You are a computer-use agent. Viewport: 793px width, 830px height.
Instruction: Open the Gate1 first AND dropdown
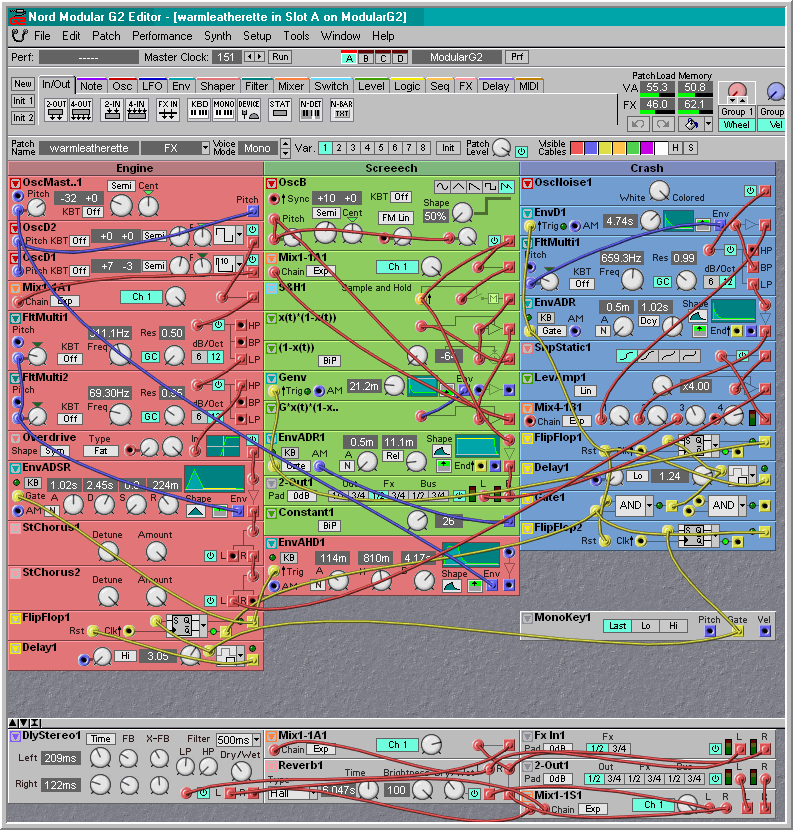click(649, 506)
